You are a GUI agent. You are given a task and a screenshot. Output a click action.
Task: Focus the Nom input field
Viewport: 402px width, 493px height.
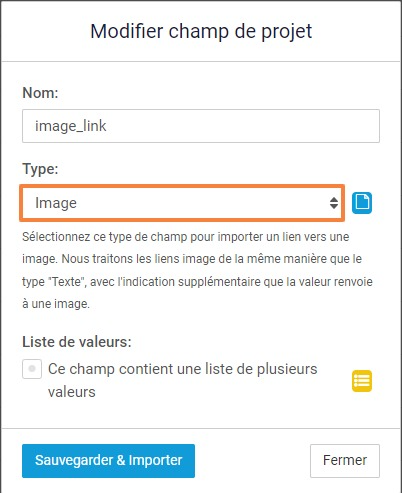pos(201,126)
